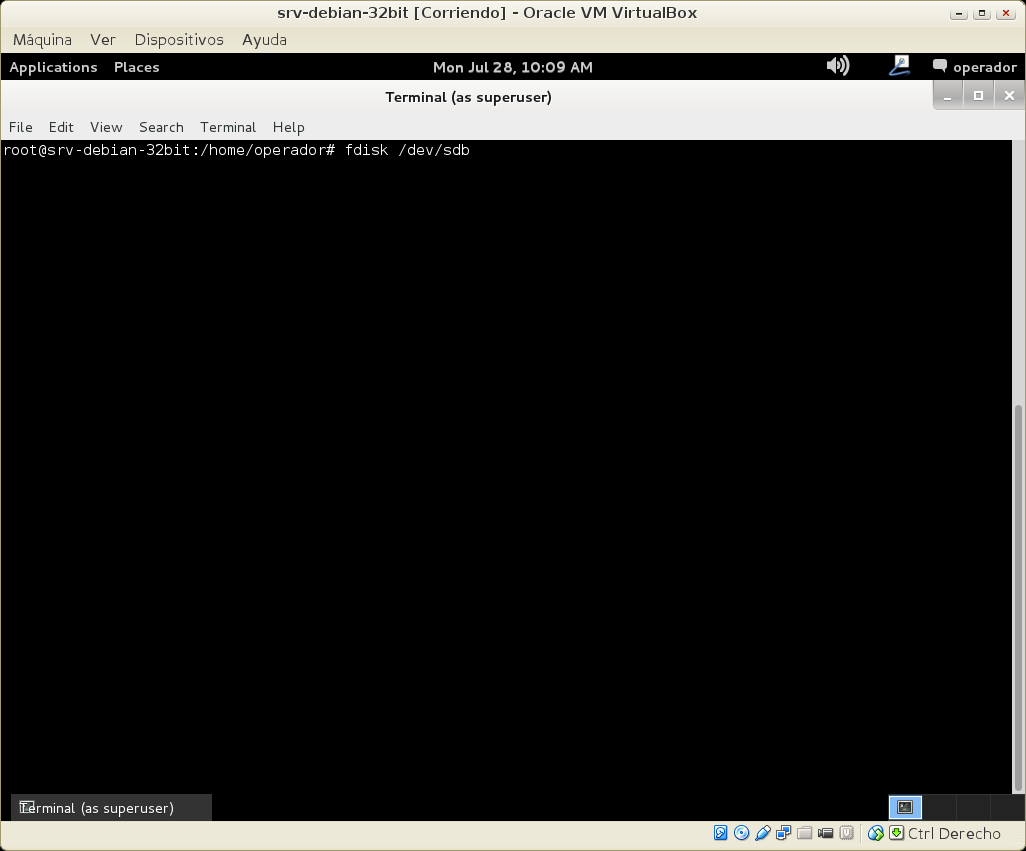Click the terminal vertical scrollbar

coord(1019,600)
